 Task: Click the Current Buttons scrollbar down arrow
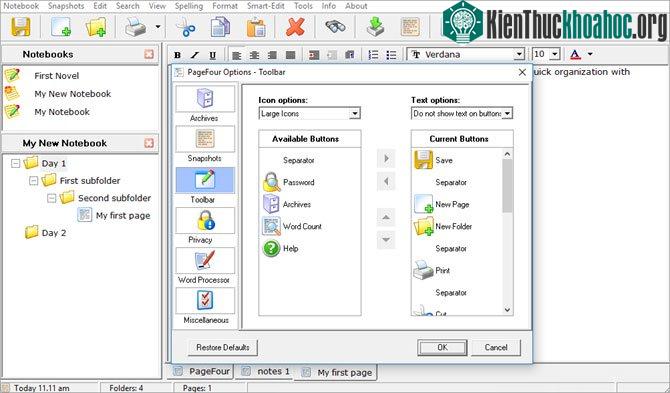click(x=507, y=310)
